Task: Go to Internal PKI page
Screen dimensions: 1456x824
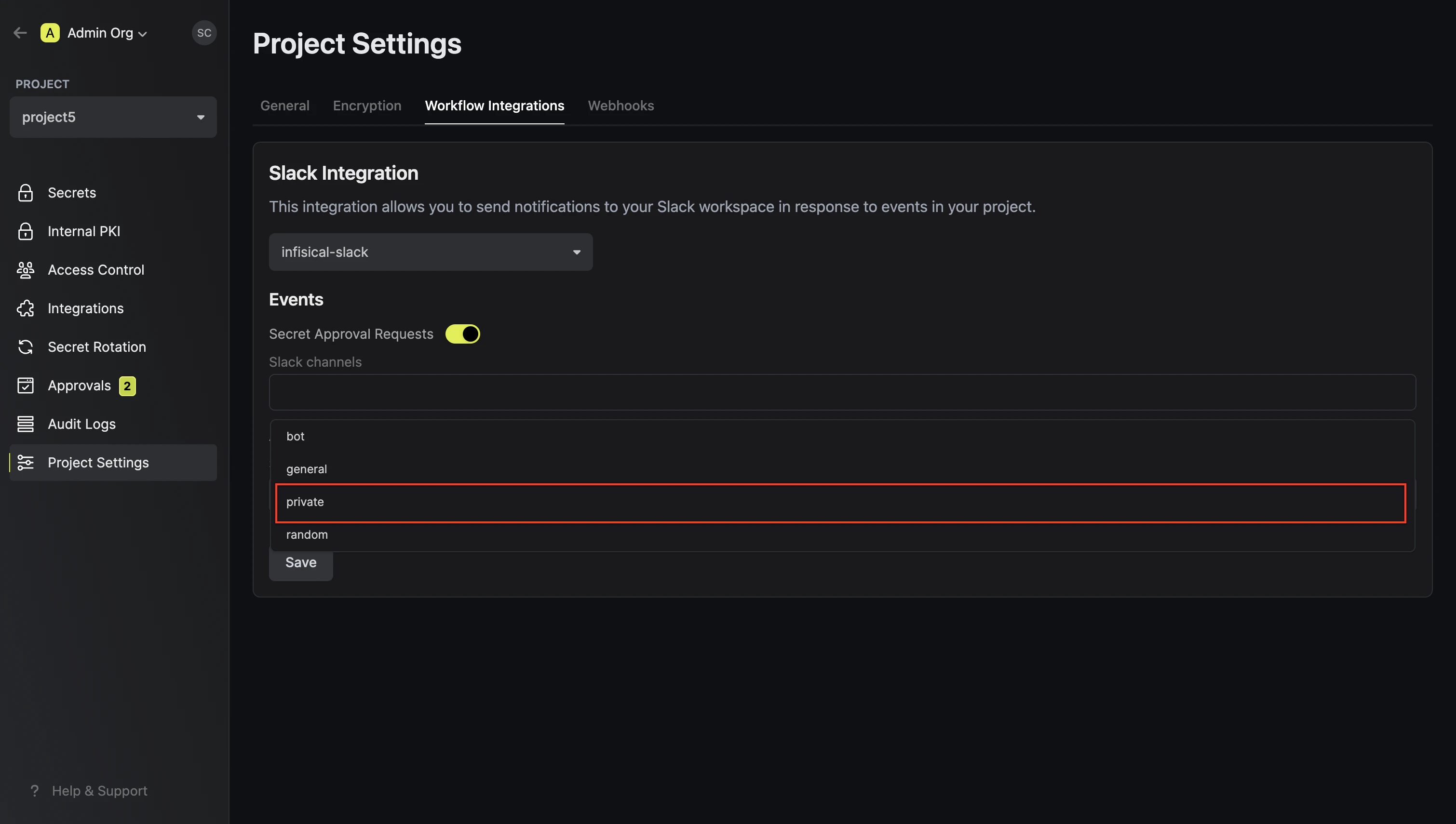Action: click(x=84, y=231)
